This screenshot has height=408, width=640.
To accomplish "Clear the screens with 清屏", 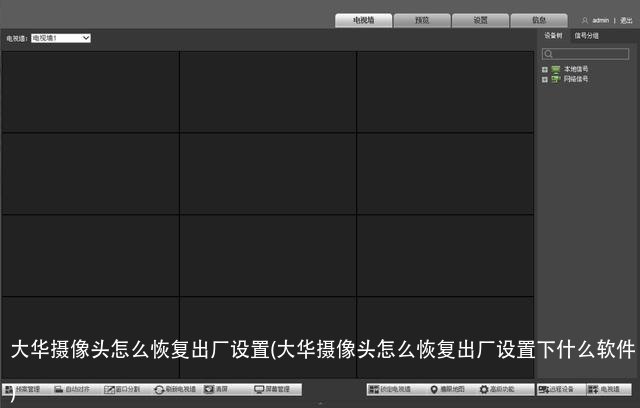I will click(x=216, y=389).
